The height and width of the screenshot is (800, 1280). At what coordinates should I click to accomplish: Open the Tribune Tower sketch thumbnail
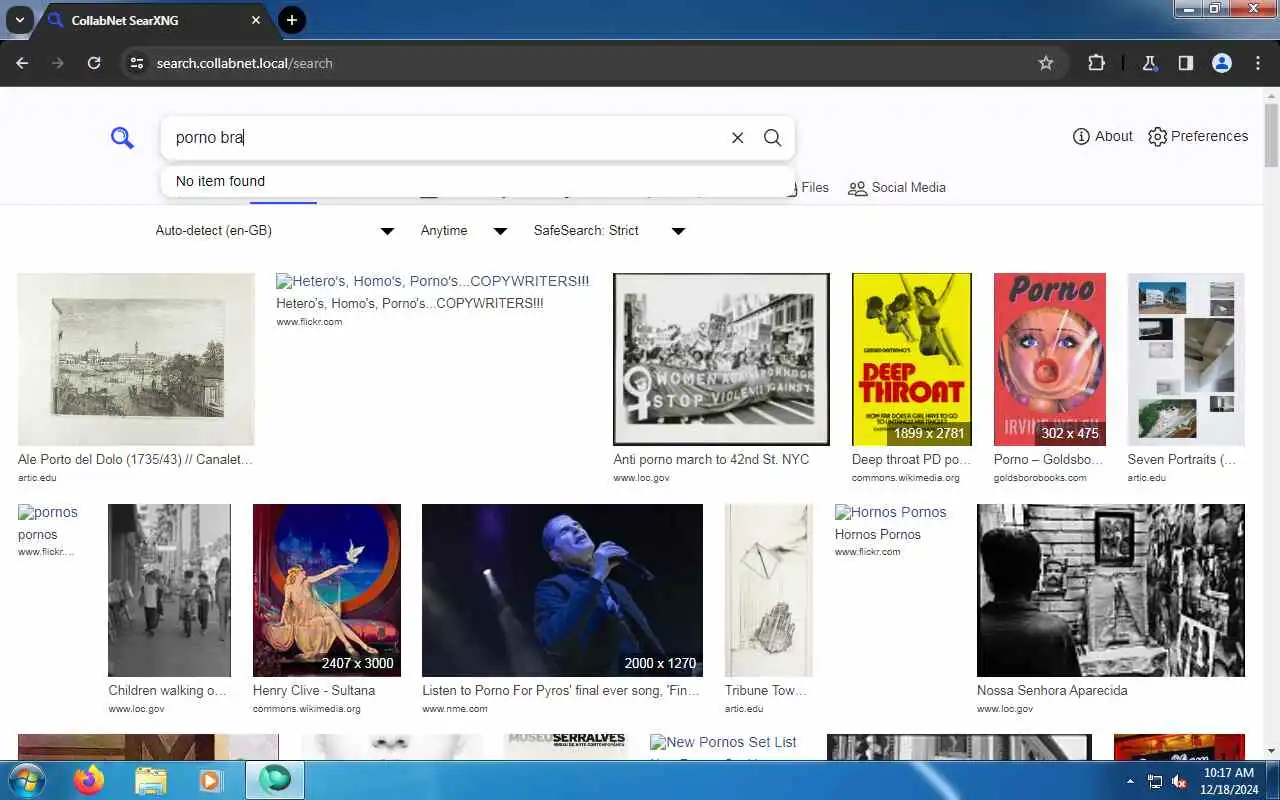[x=769, y=590]
